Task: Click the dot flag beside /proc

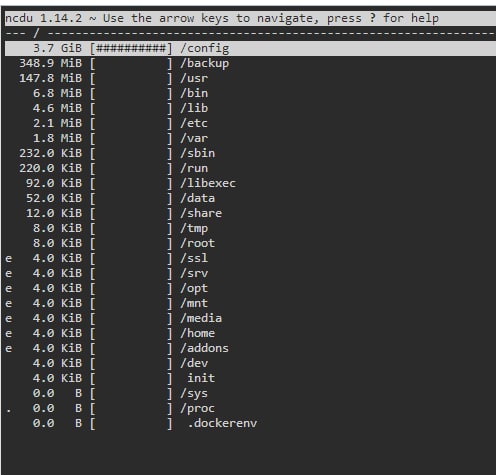Action: tap(9, 411)
